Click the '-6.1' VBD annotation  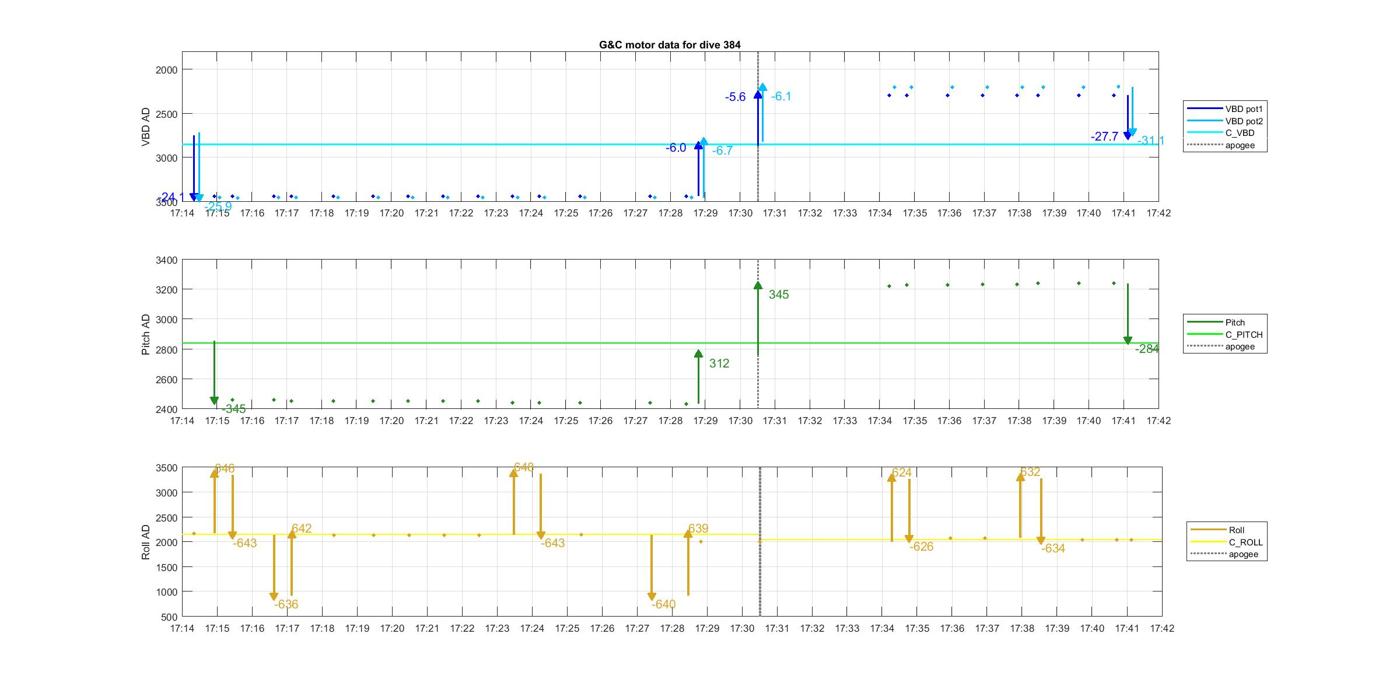[x=781, y=97]
